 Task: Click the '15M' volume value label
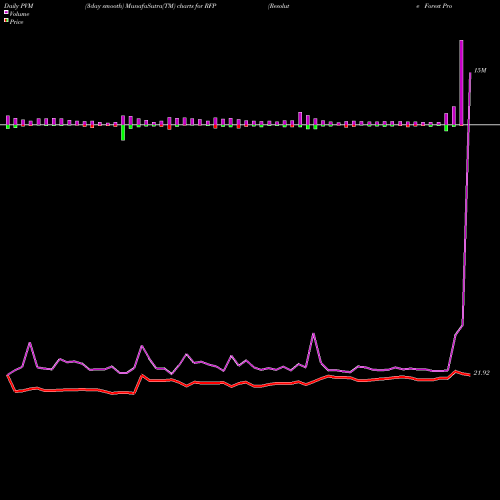click(x=480, y=70)
